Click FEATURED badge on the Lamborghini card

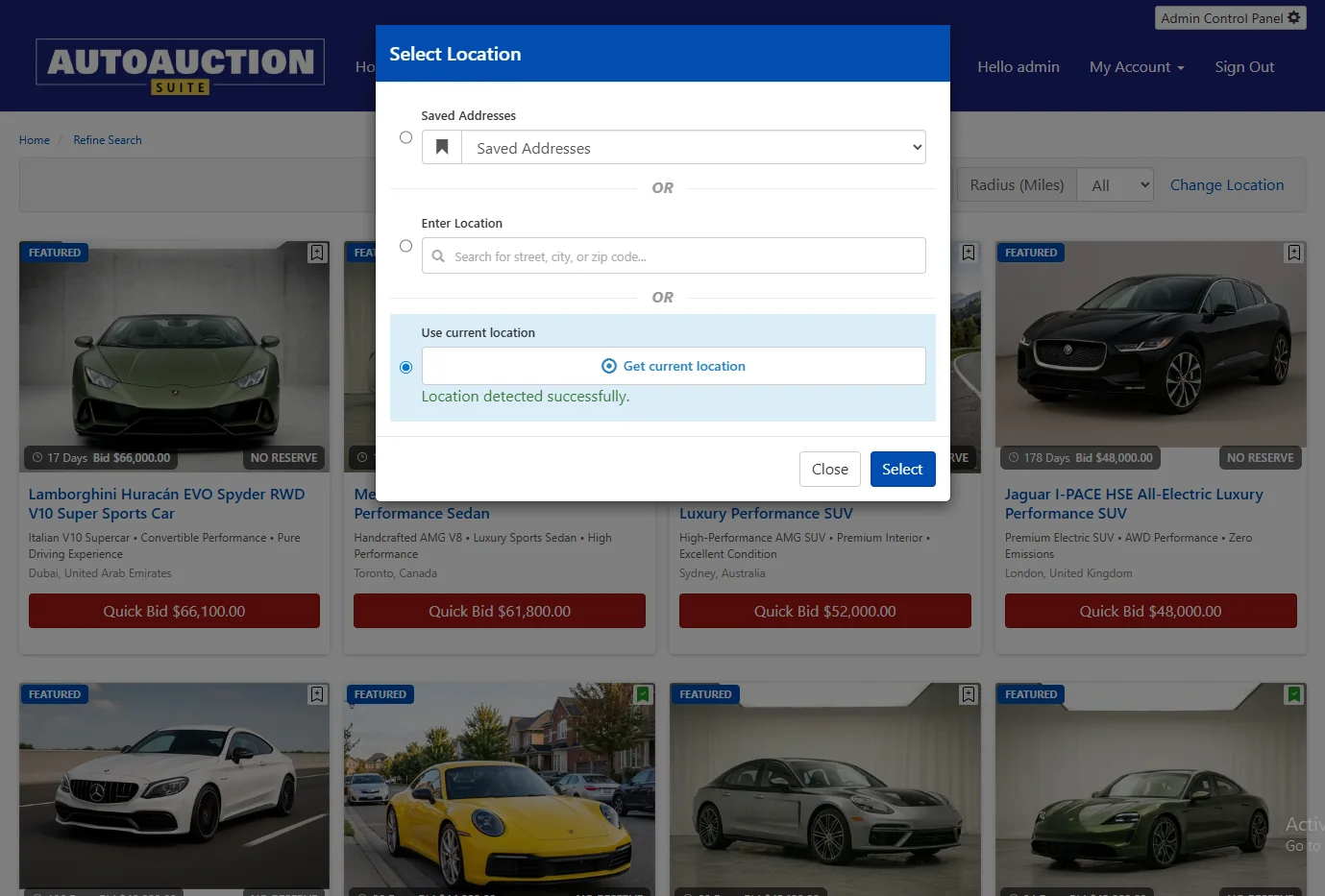(55, 253)
